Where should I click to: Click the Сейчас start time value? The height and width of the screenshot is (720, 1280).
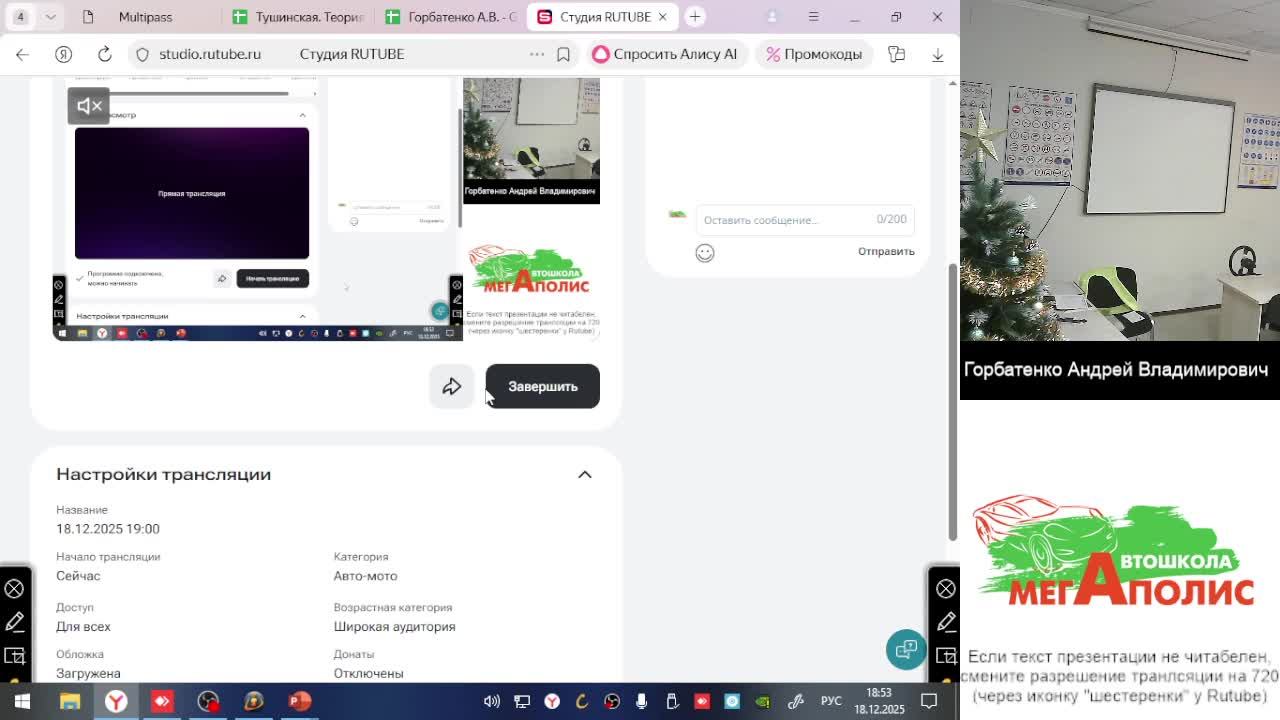click(78, 576)
